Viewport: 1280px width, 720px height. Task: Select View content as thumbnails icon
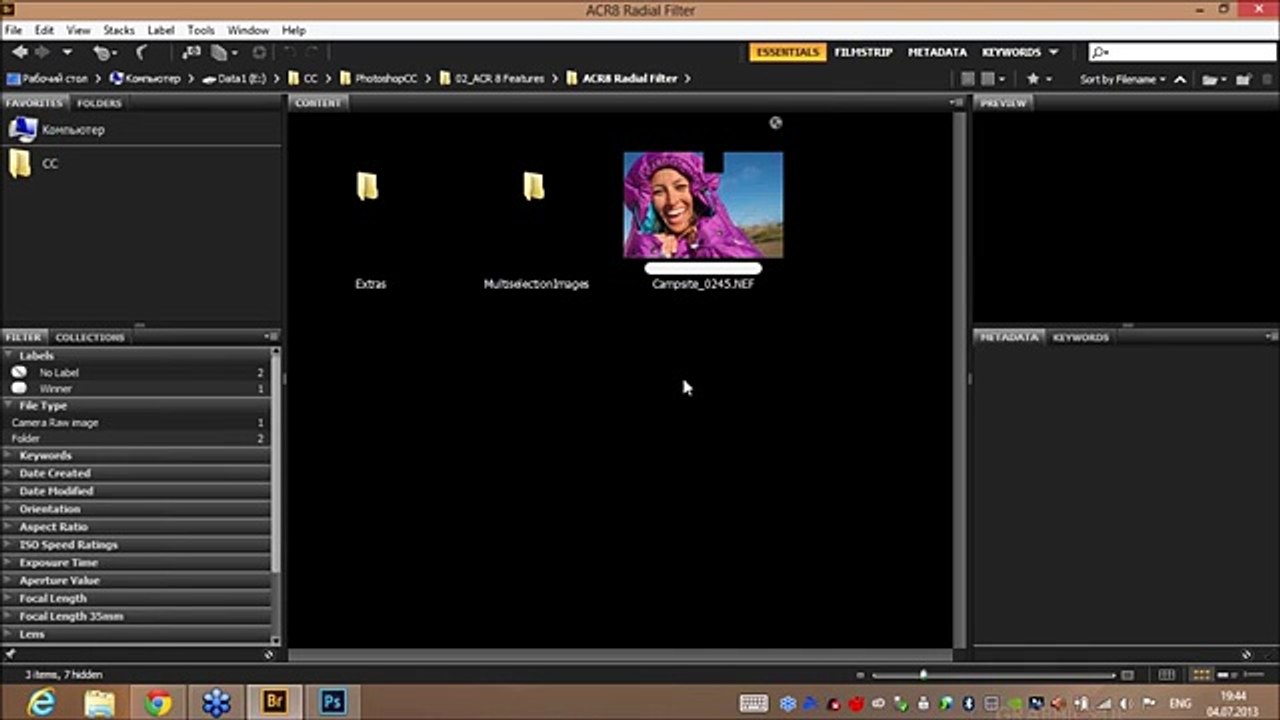(x=1202, y=675)
